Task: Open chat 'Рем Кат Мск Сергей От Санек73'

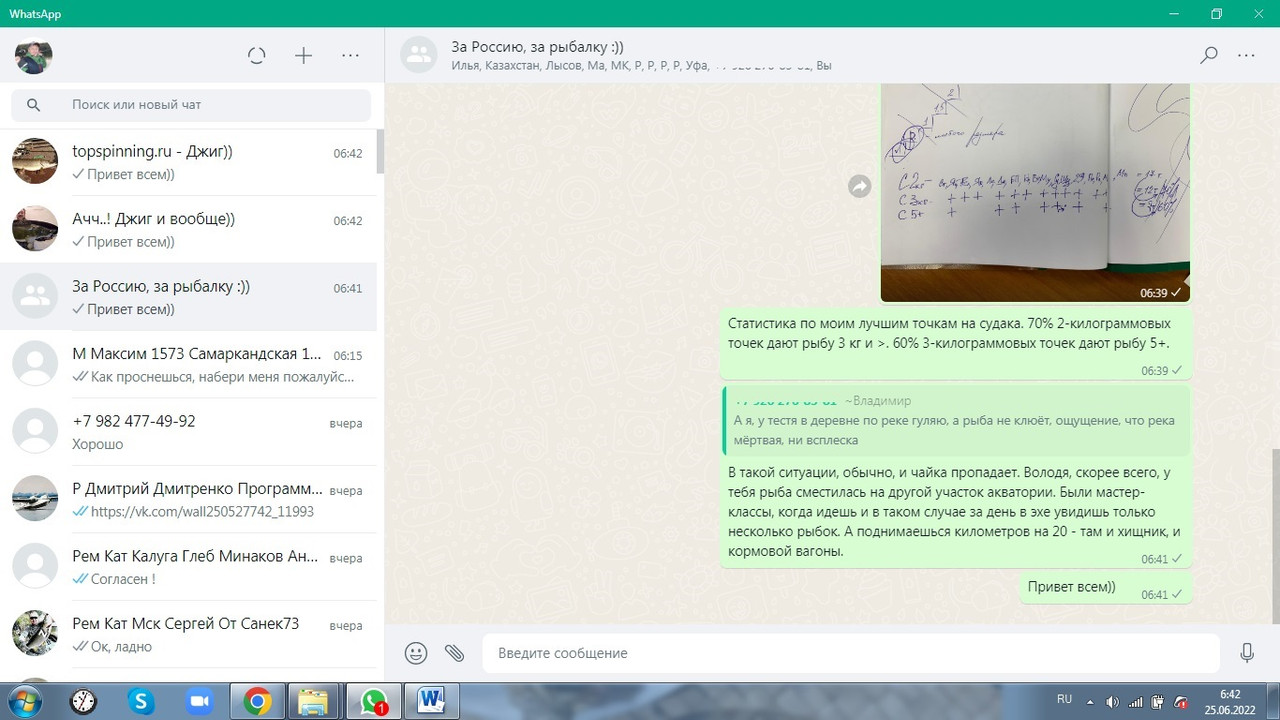Action: (x=188, y=634)
